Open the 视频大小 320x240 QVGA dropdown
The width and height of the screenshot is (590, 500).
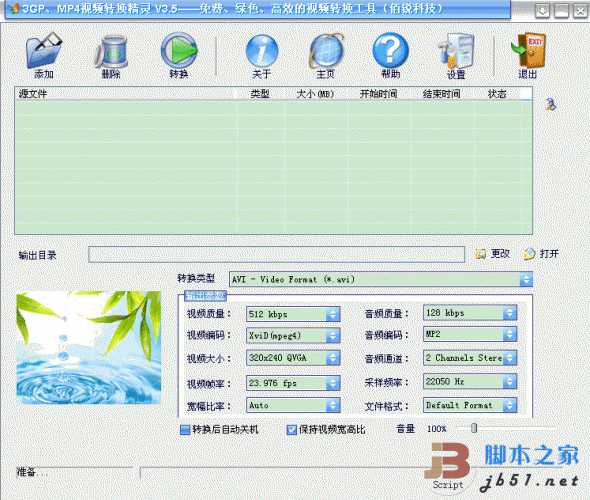click(333, 358)
